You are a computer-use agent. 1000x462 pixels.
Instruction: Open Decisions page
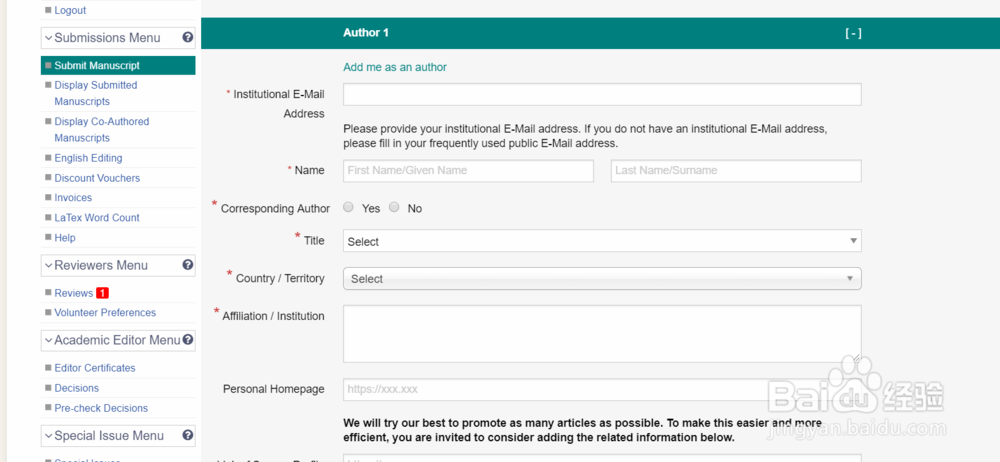[x=77, y=388]
